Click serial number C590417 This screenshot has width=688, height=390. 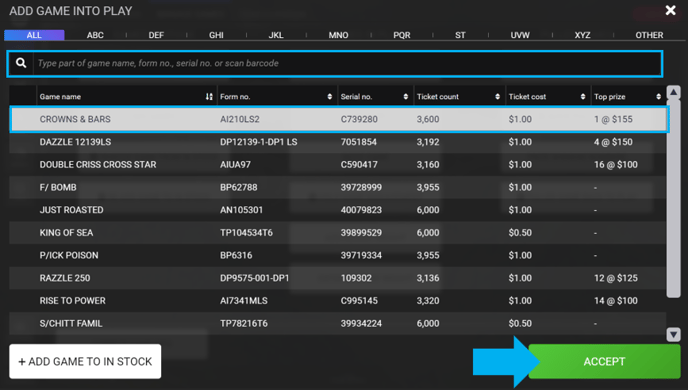pos(359,165)
